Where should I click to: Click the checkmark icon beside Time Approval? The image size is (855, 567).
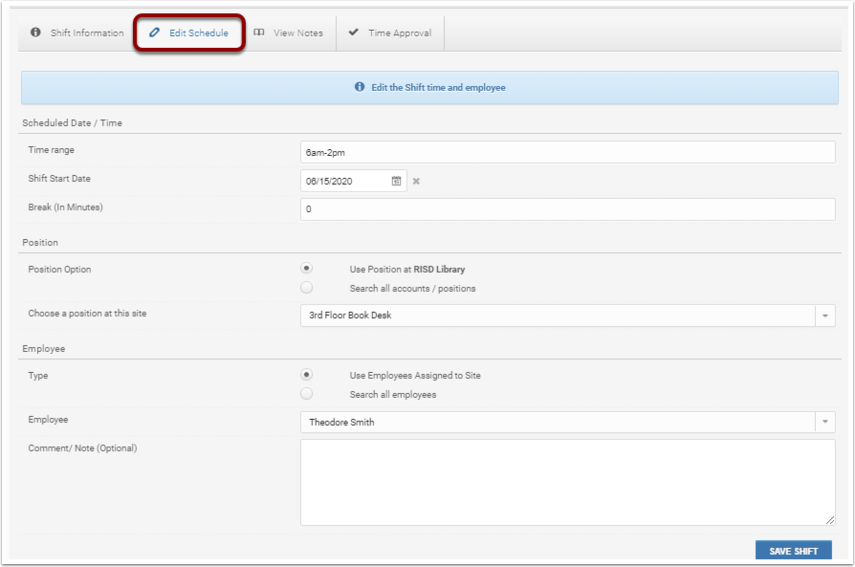pyautogui.click(x=353, y=33)
